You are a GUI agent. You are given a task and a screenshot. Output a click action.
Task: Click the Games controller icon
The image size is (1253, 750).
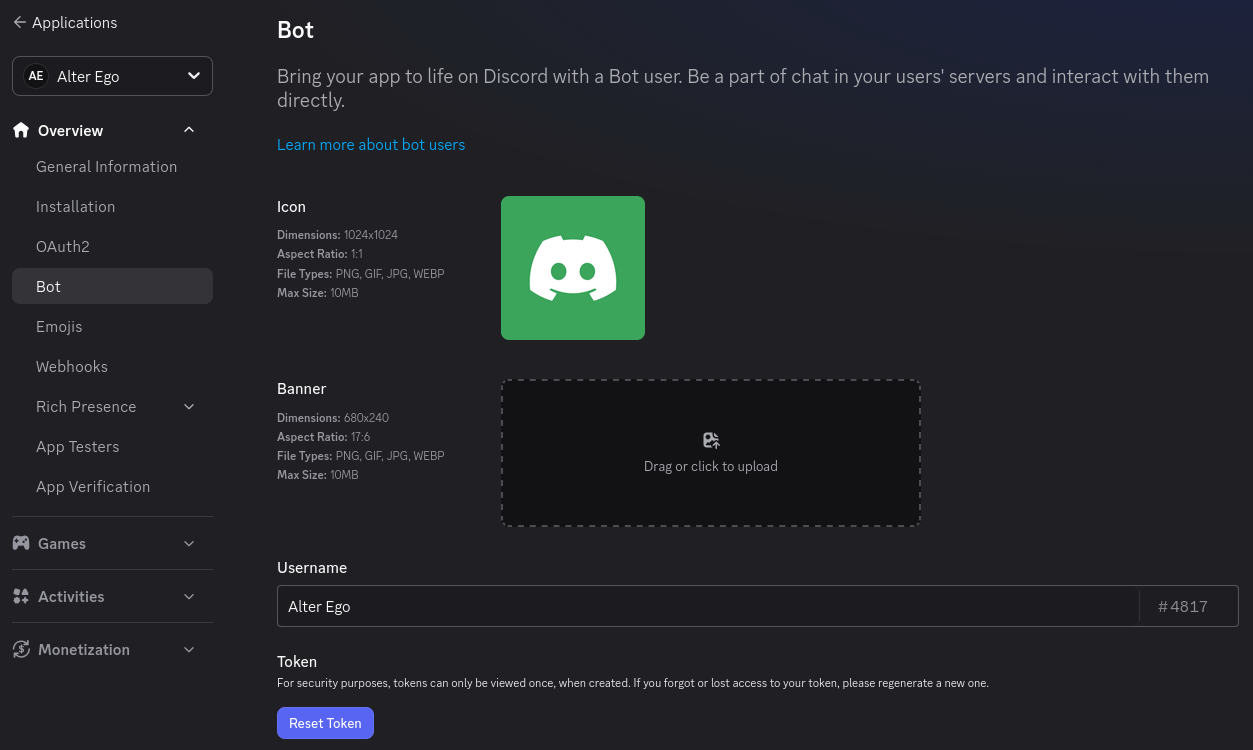click(x=21, y=543)
